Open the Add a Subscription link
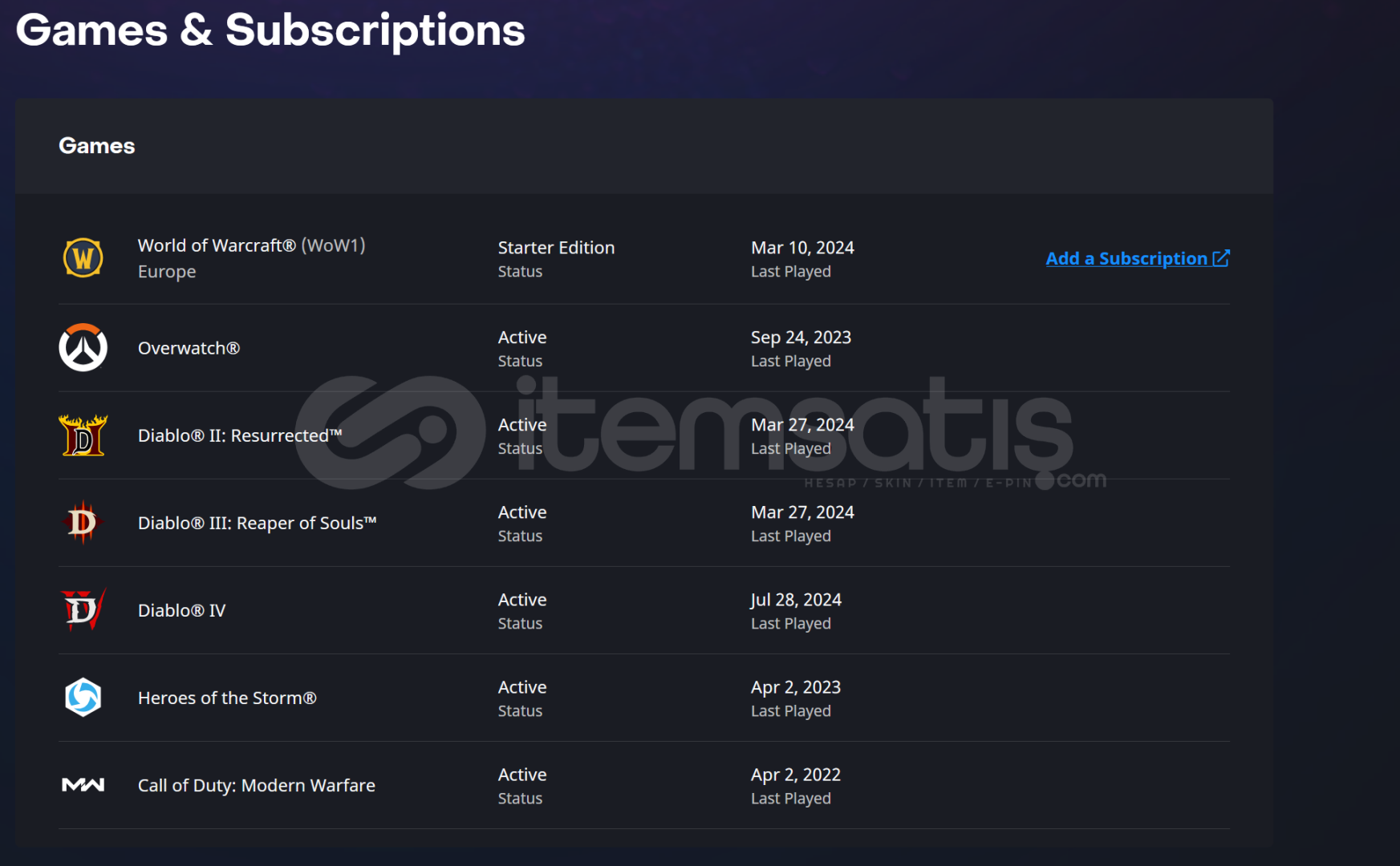This screenshot has height=866, width=1400. click(1126, 258)
